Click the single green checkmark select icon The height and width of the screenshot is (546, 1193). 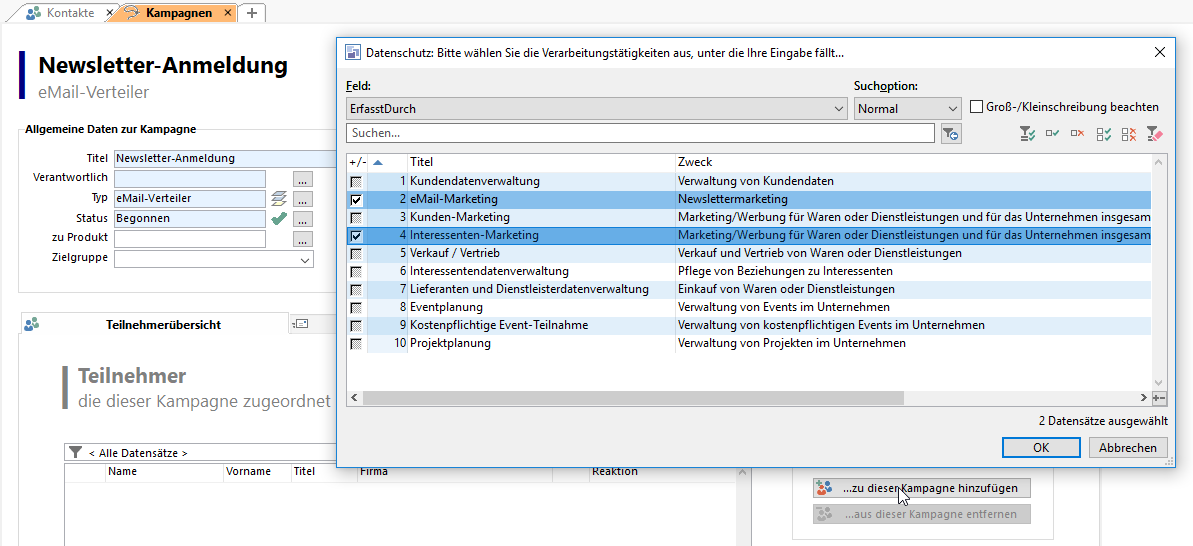point(1052,134)
